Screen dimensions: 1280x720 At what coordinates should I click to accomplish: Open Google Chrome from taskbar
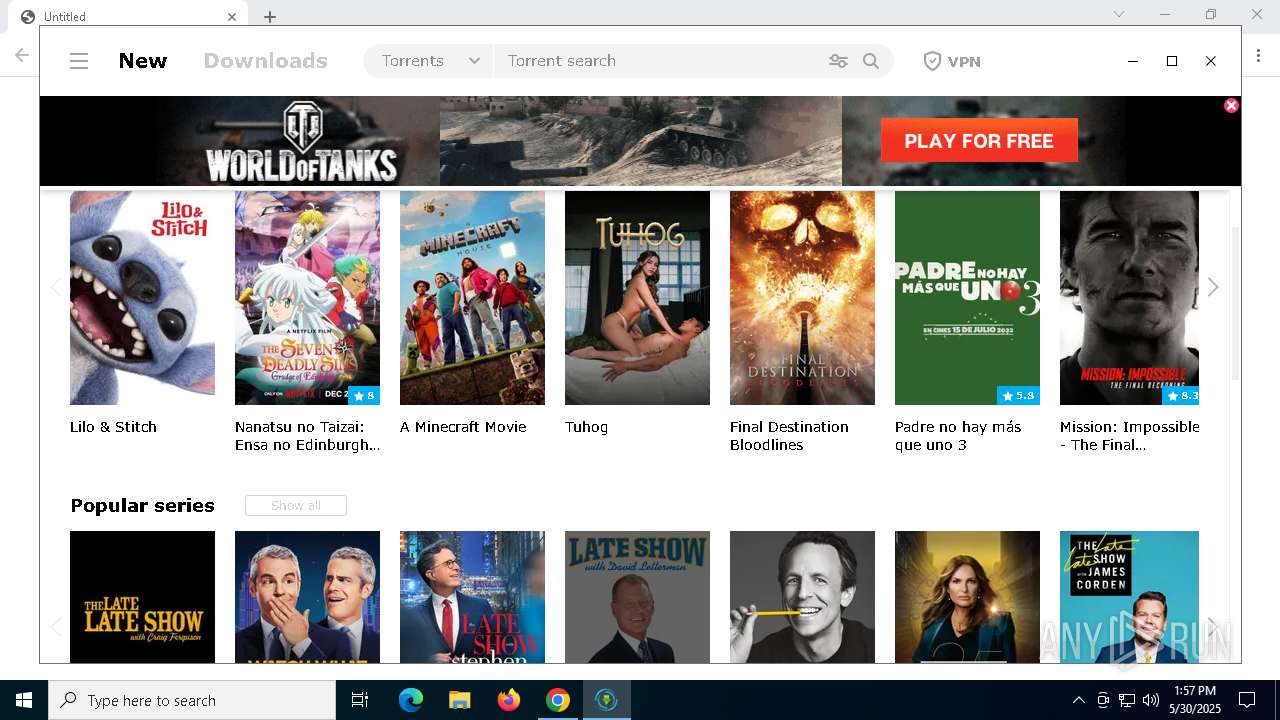[557, 700]
